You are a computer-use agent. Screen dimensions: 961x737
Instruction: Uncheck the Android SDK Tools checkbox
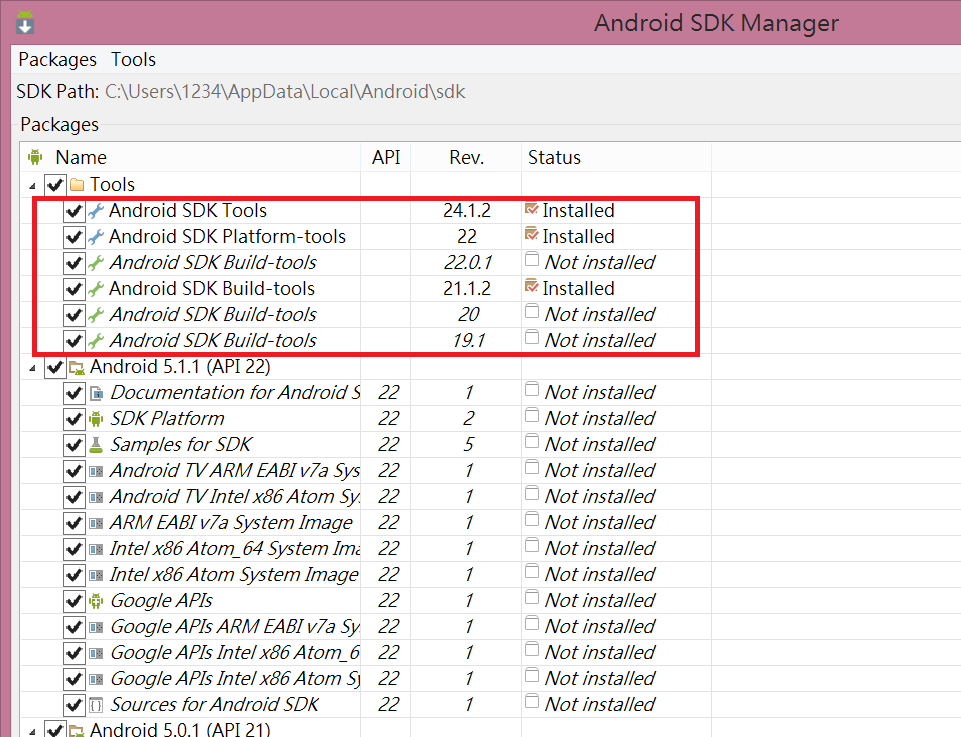point(73,211)
